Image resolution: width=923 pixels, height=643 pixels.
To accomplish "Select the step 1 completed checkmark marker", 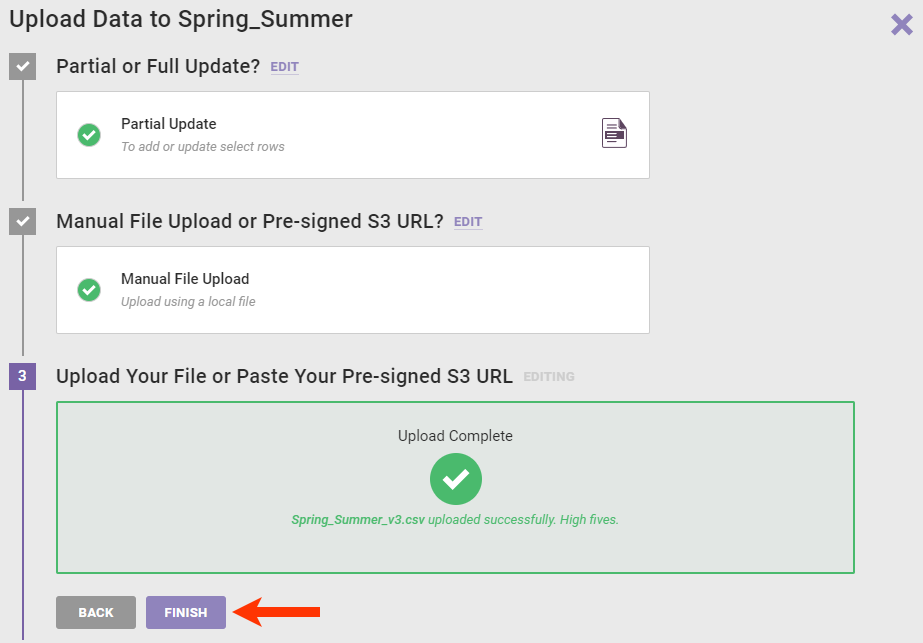I will point(22,66).
